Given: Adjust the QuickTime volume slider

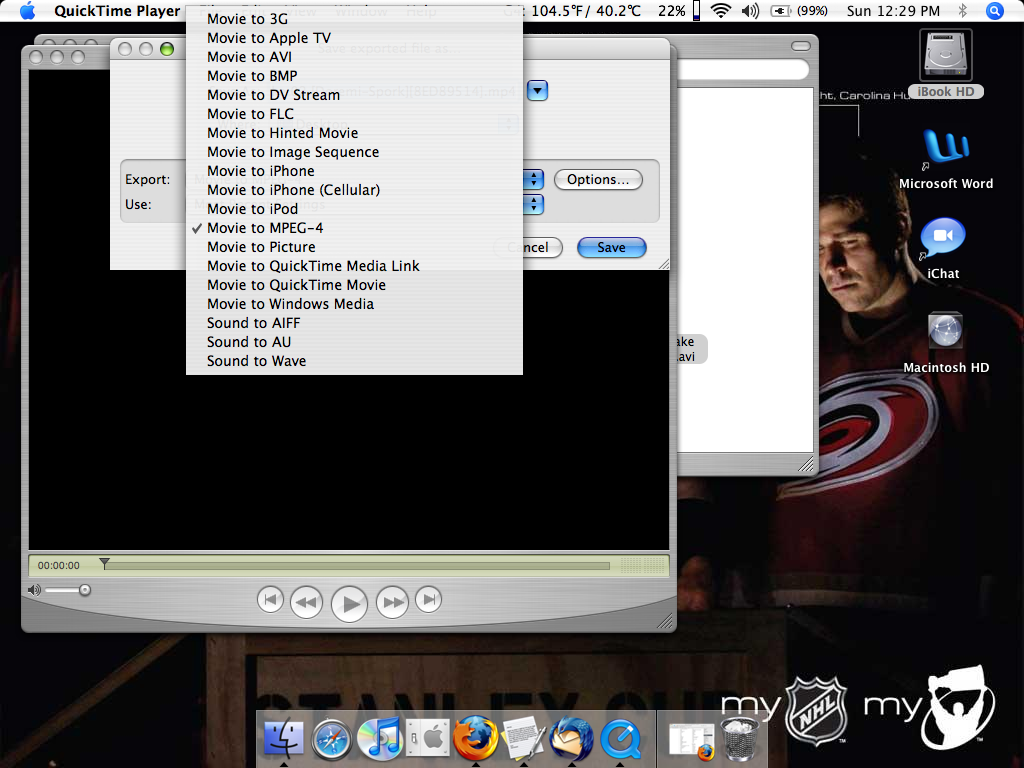Looking at the screenshot, I should [x=84, y=590].
